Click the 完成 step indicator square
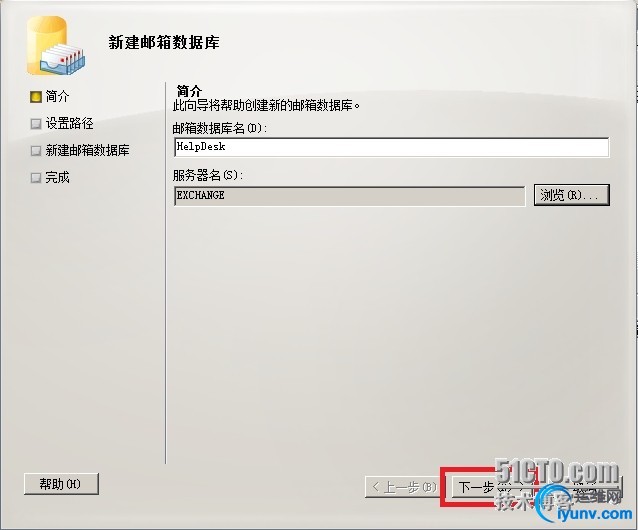Screen dimensions: 638x530 pyautogui.click(x=36, y=178)
